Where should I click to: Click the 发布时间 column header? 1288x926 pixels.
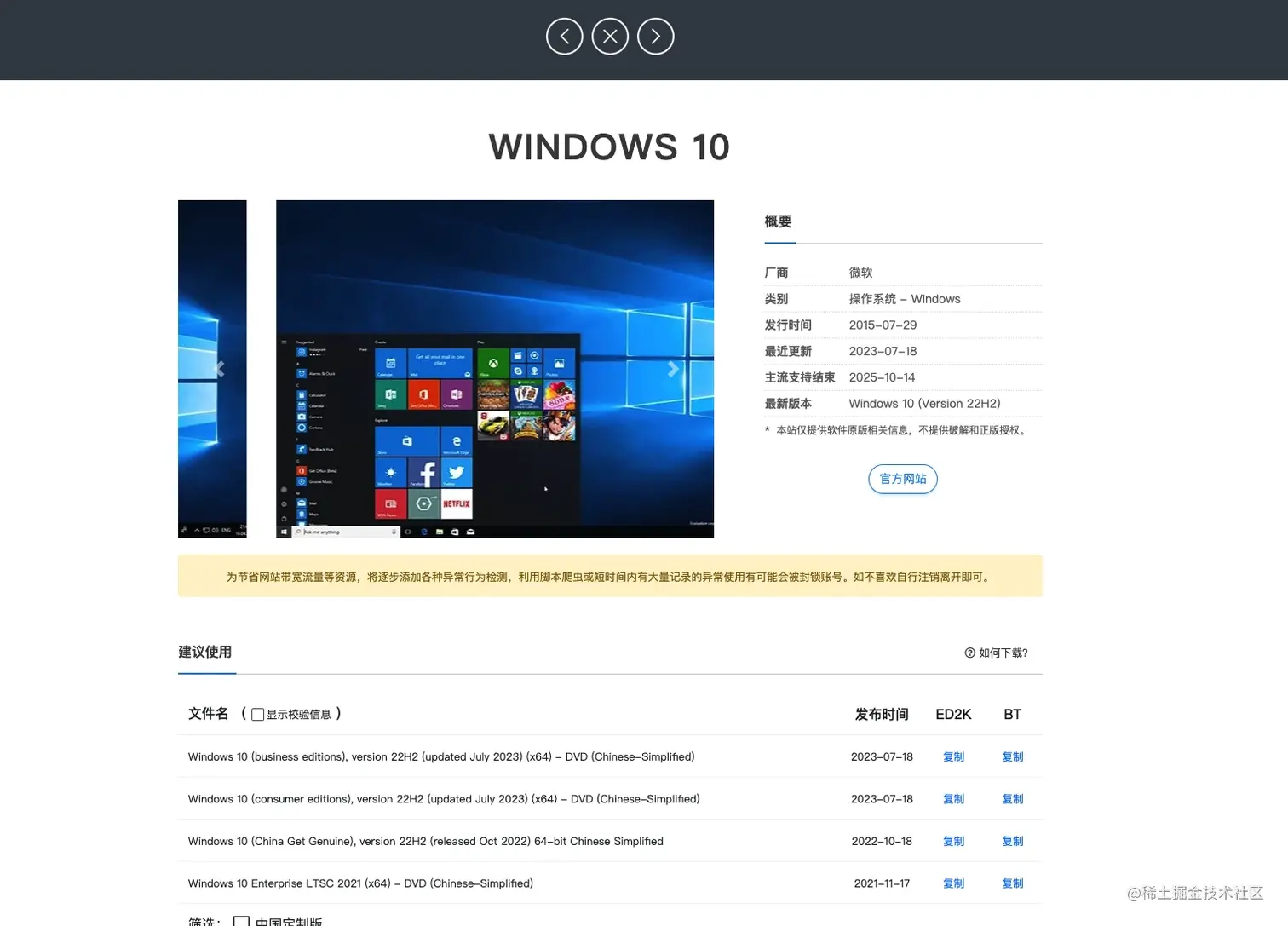coord(882,714)
